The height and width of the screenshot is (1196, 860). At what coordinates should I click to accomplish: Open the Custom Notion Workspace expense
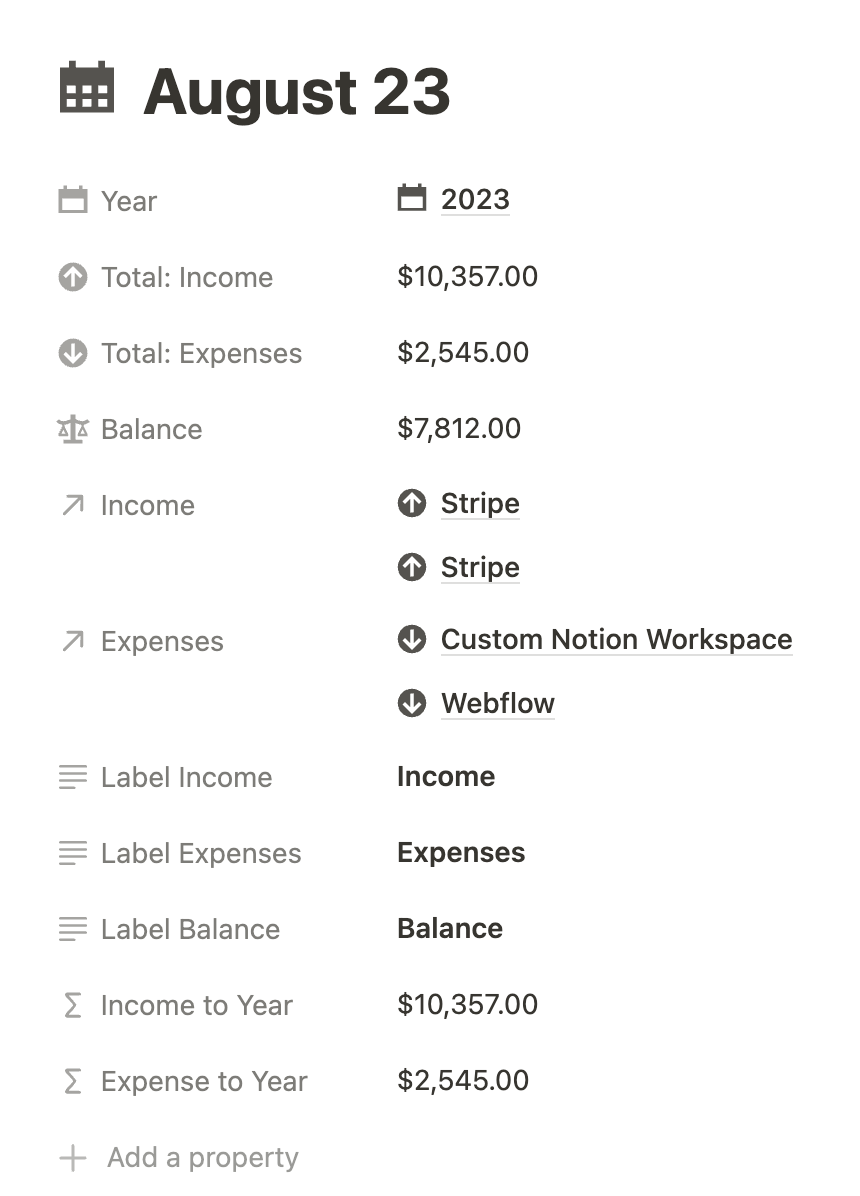616,639
